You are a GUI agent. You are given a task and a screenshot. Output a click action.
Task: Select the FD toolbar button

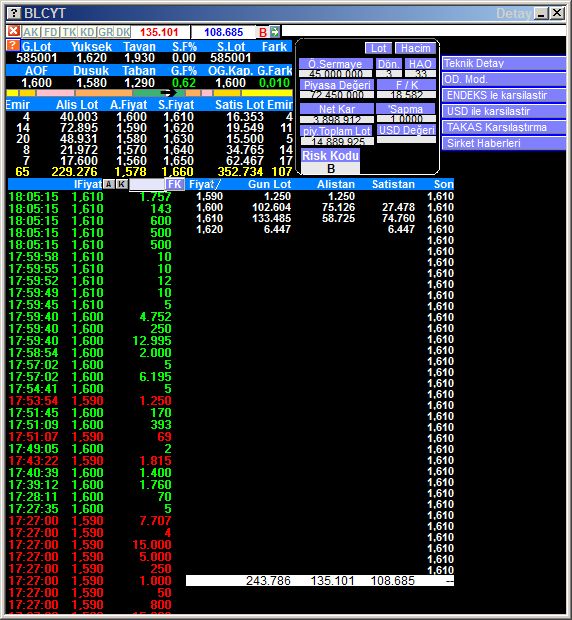click(51, 32)
